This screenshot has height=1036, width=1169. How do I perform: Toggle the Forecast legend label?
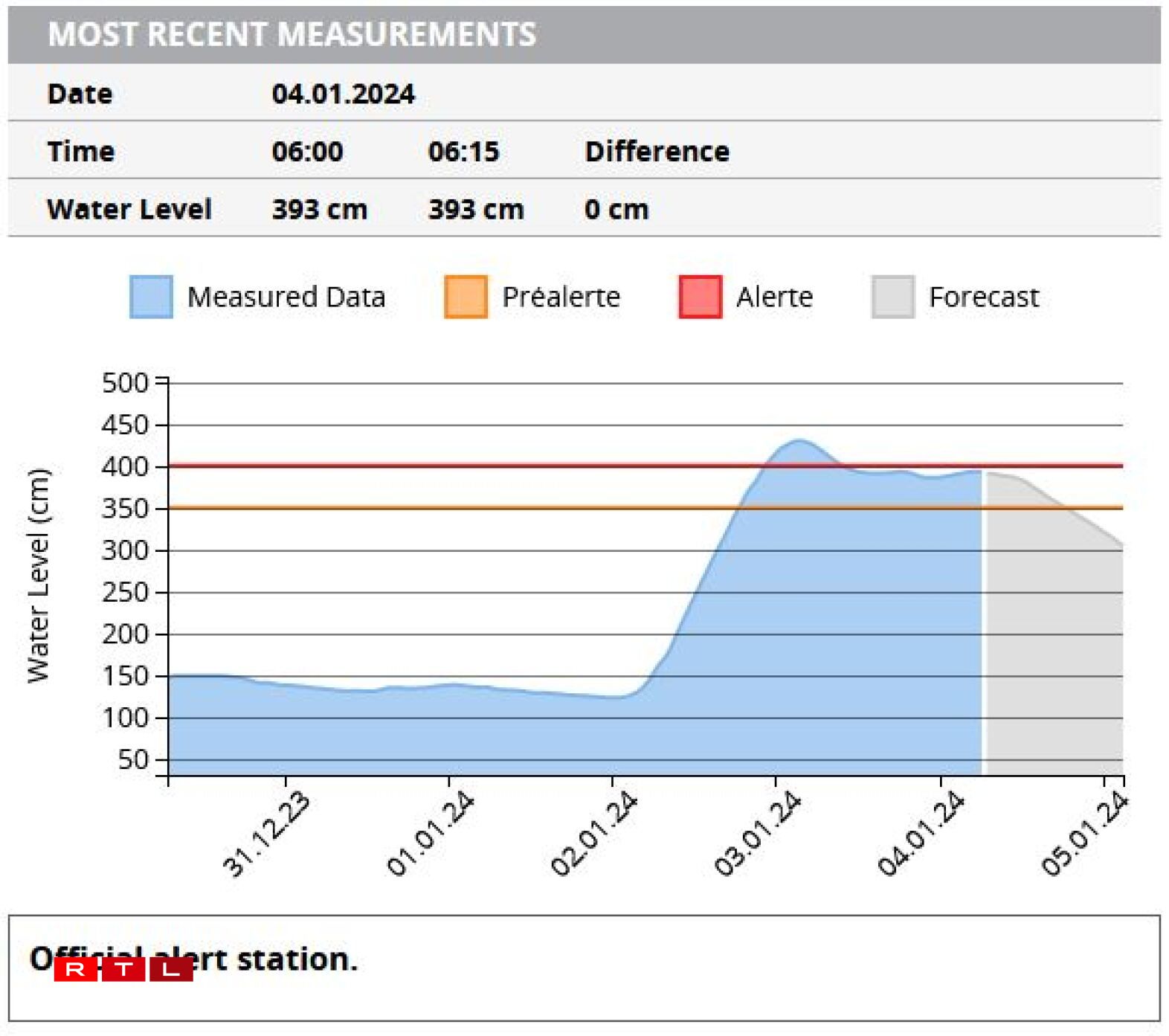tap(983, 297)
